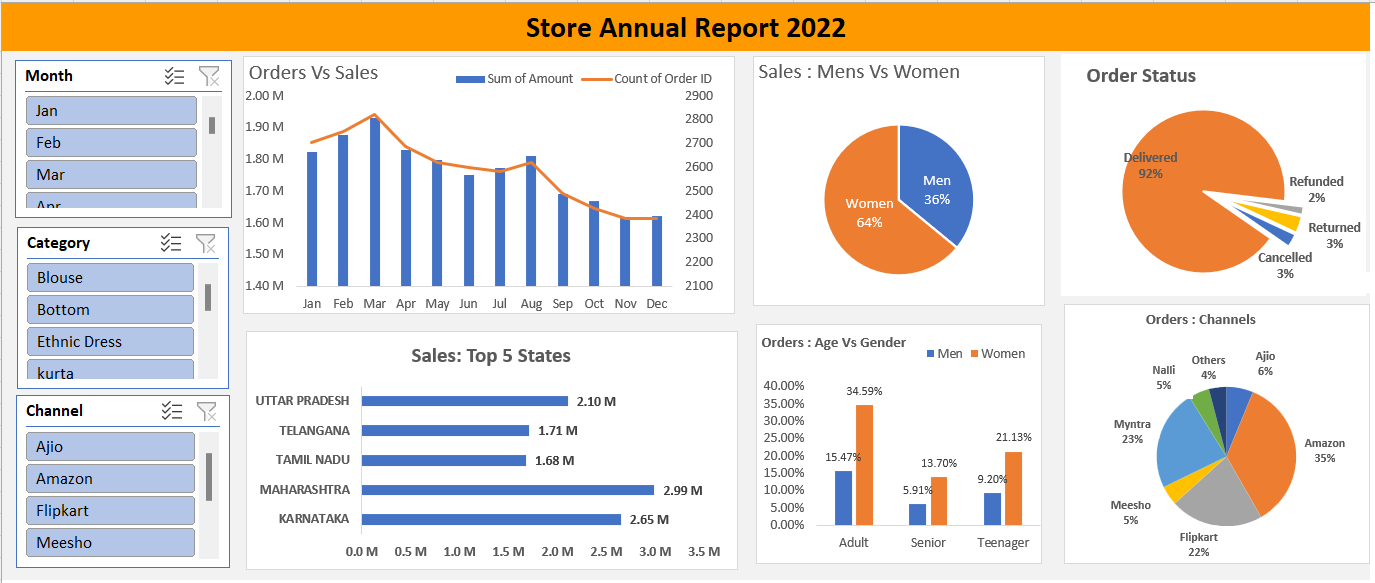Select the Blouse category filter
The width and height of the screenshot is (1375, 583).
coord(110,277)
